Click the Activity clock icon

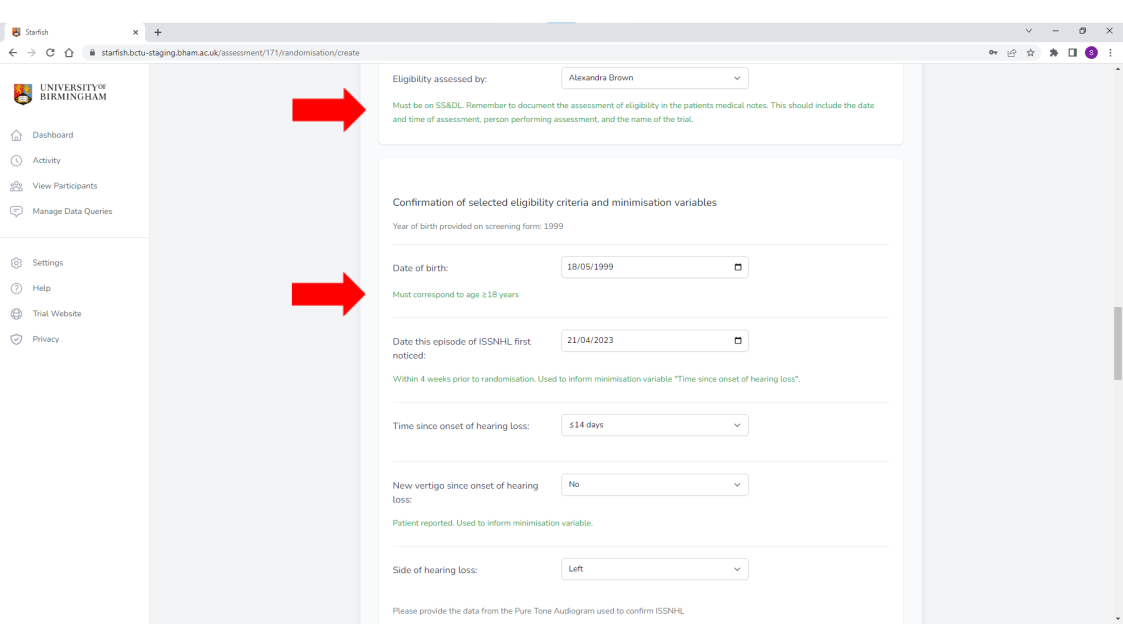pyautogui.click(x=16, y=160)
